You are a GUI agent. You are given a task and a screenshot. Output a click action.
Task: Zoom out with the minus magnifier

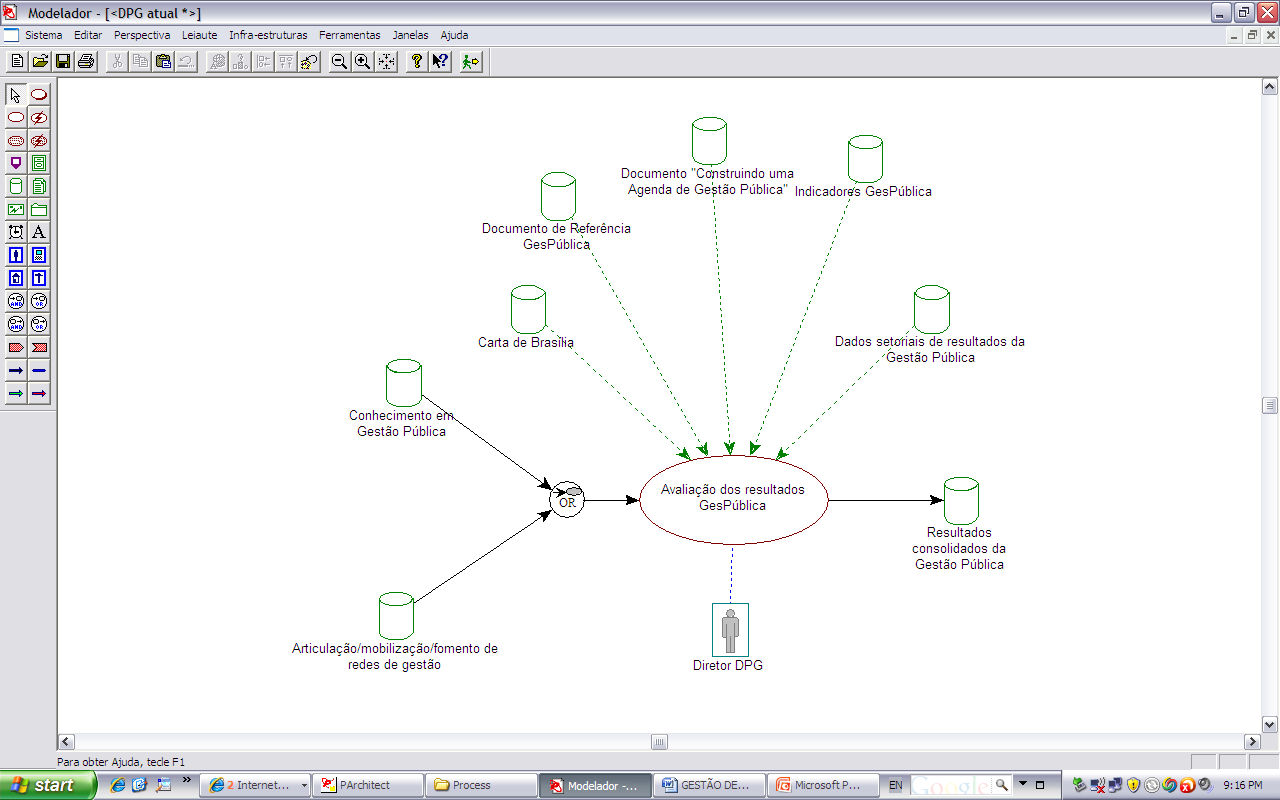[x=340, y=62]
